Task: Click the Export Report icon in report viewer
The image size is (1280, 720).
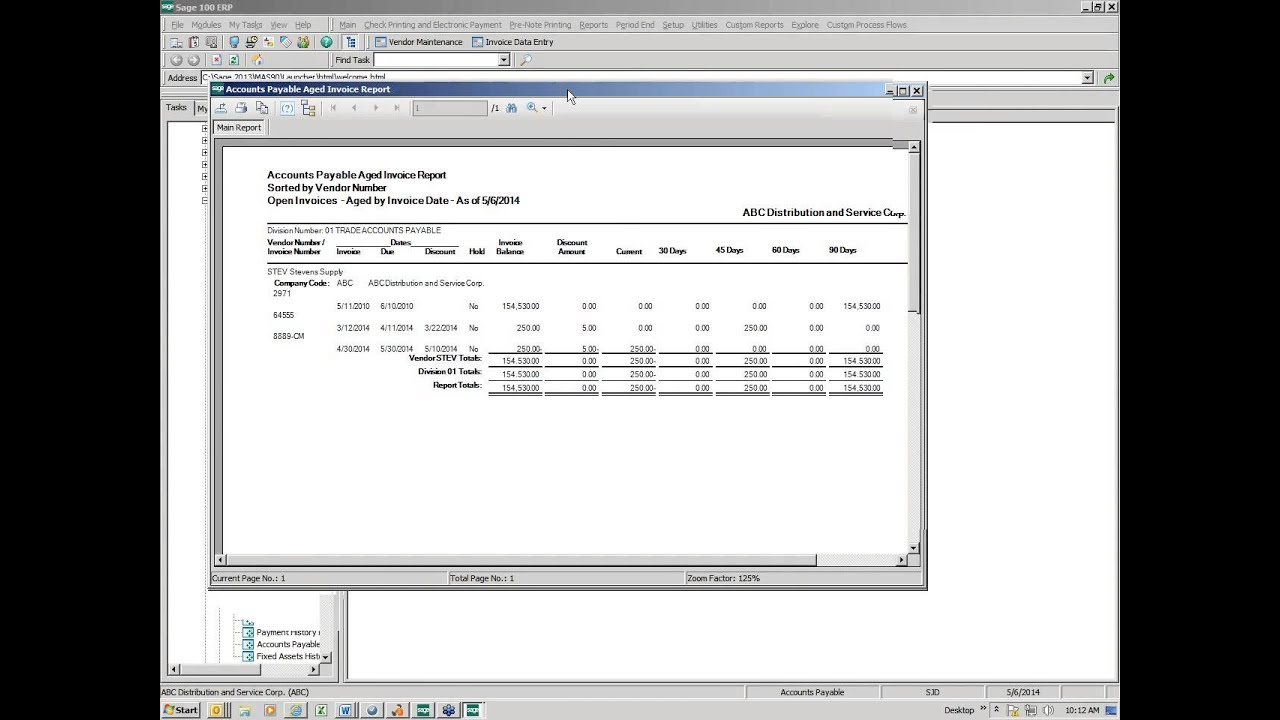Action: click(x=221, y=108)
